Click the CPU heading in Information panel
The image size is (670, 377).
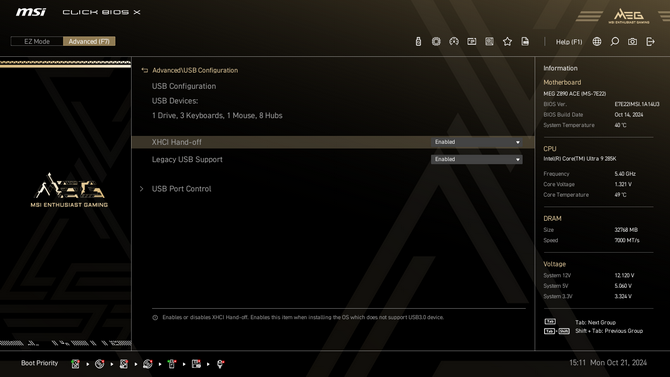tap(550, 149)
